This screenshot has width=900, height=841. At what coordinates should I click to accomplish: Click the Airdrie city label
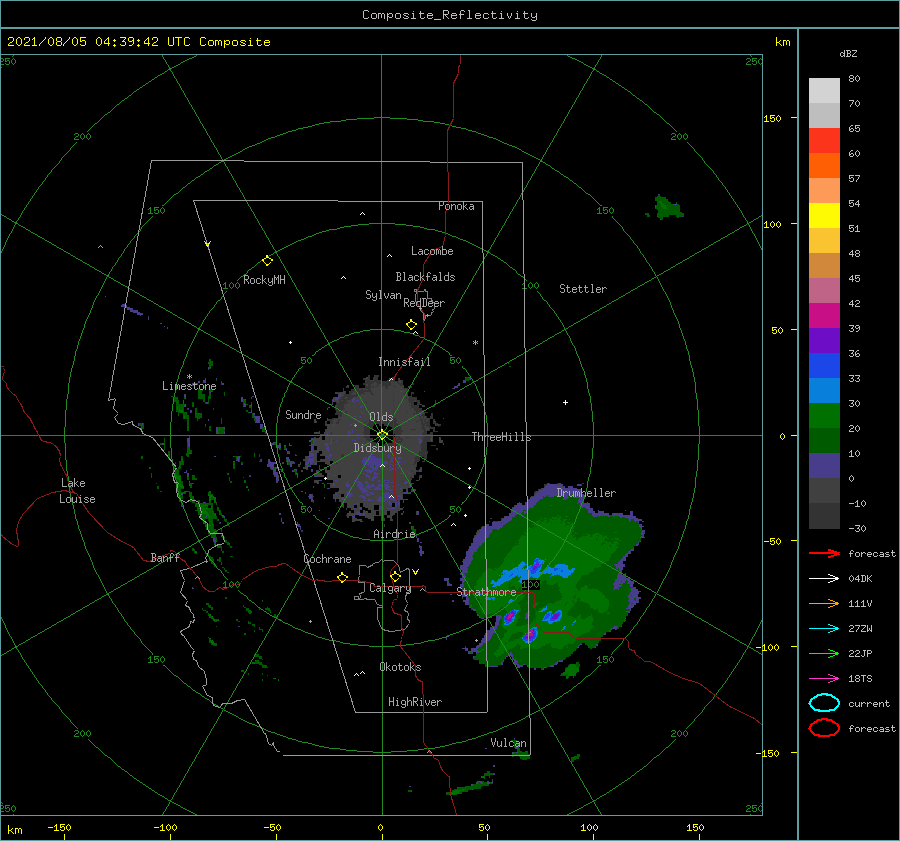coord(394,534)
